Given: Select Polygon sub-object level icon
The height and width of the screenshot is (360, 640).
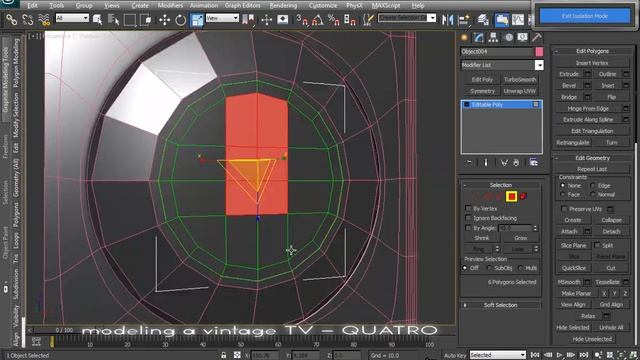Looking at the screenshot, I should 511,196.
